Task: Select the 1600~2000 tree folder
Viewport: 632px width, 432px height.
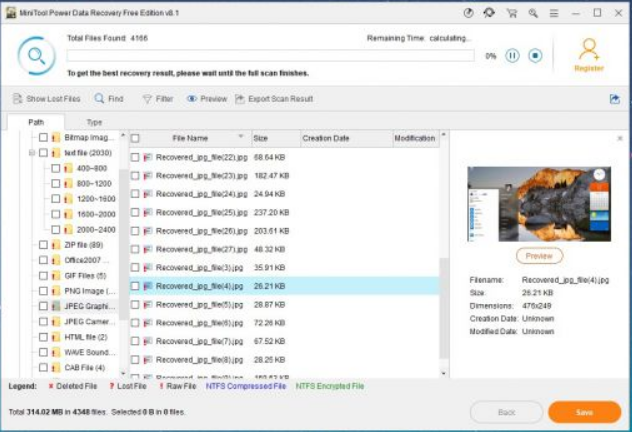Action: (96, 214)
